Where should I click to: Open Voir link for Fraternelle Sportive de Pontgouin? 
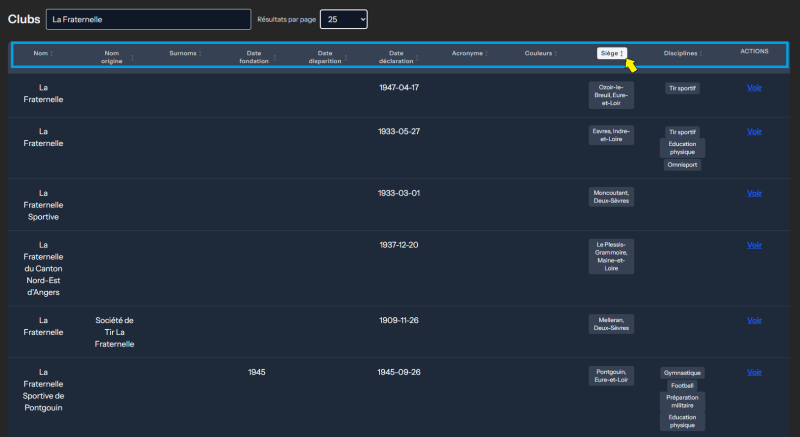(754, 372)
